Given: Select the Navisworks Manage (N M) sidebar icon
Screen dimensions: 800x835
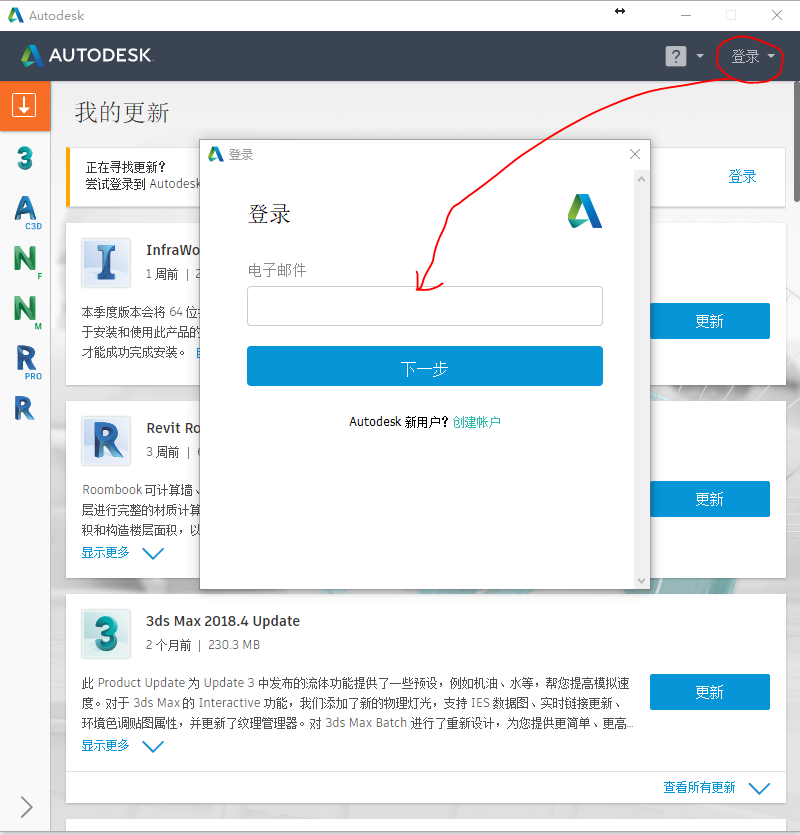Looking at the screenshot, I should pyautogui.click(x=27, y=312).
